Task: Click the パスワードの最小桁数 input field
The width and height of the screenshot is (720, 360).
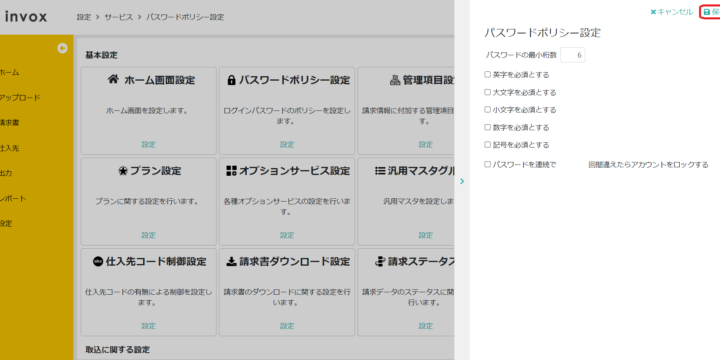Action: (573, 55)
